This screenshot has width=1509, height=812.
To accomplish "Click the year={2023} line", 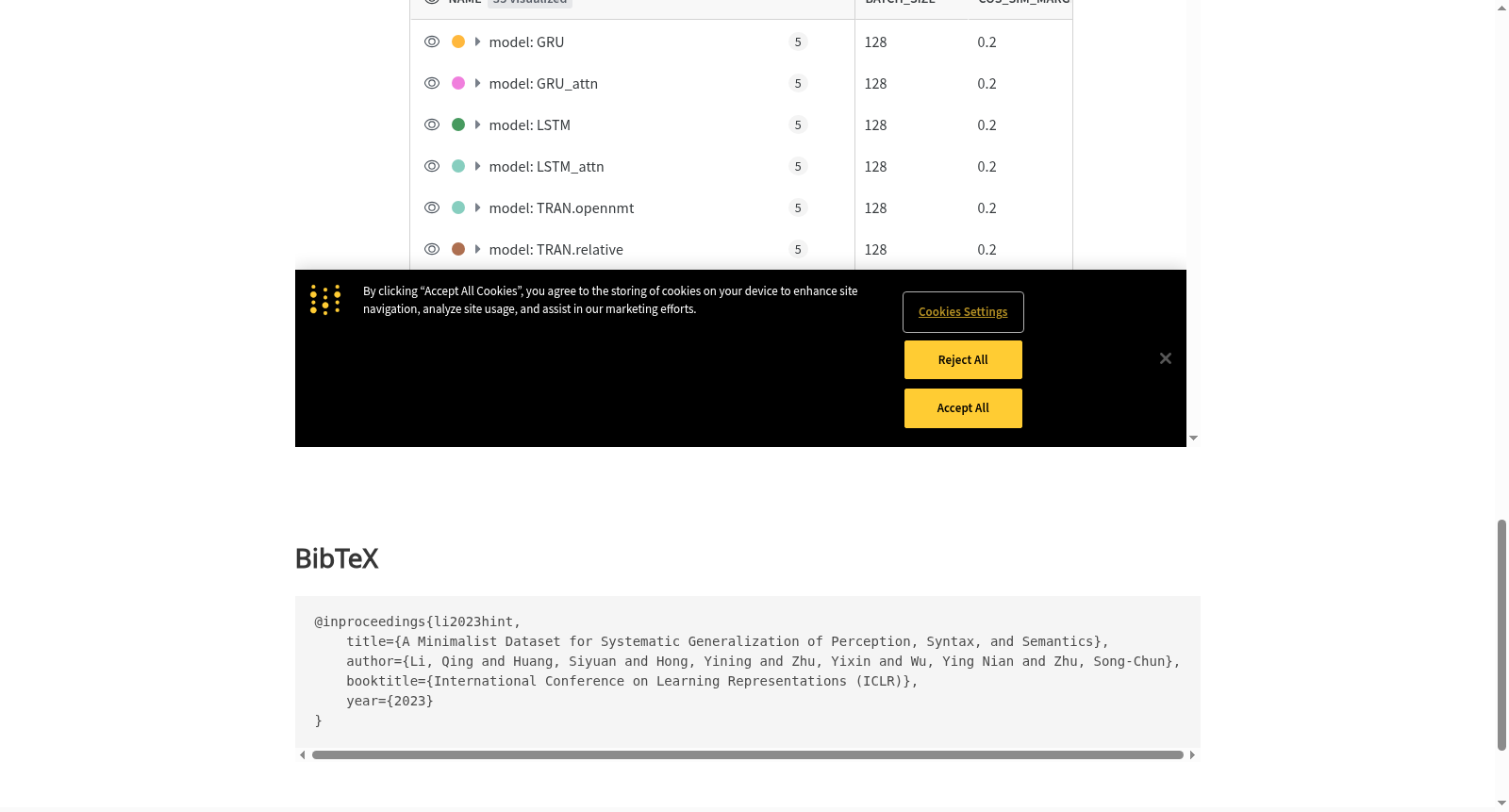I will pos(390,701).
